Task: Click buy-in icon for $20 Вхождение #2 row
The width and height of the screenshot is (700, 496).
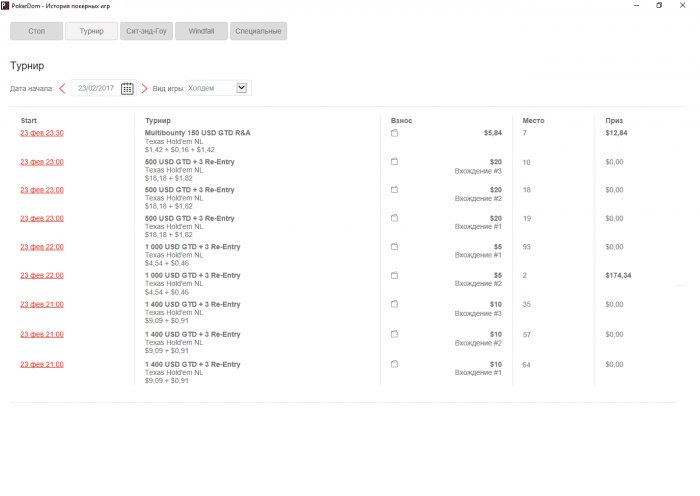Action: (x=394, y=190)
